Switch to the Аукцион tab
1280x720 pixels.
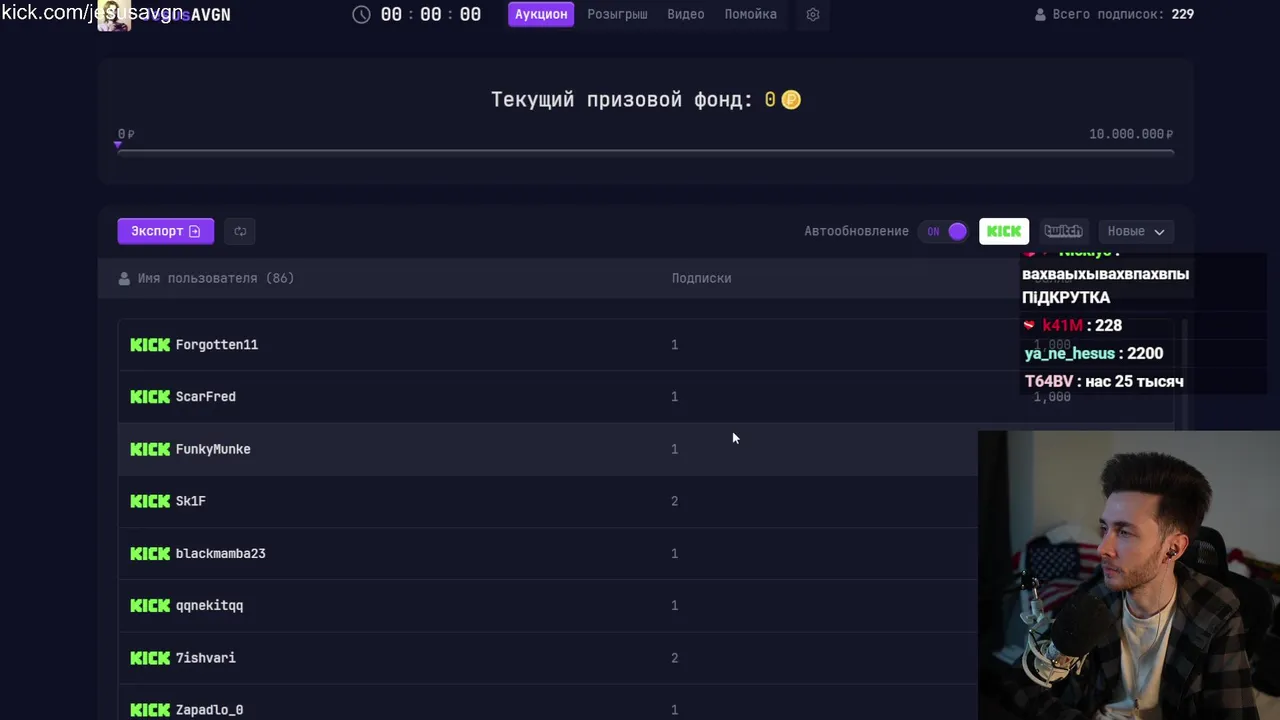click(541, 14)
